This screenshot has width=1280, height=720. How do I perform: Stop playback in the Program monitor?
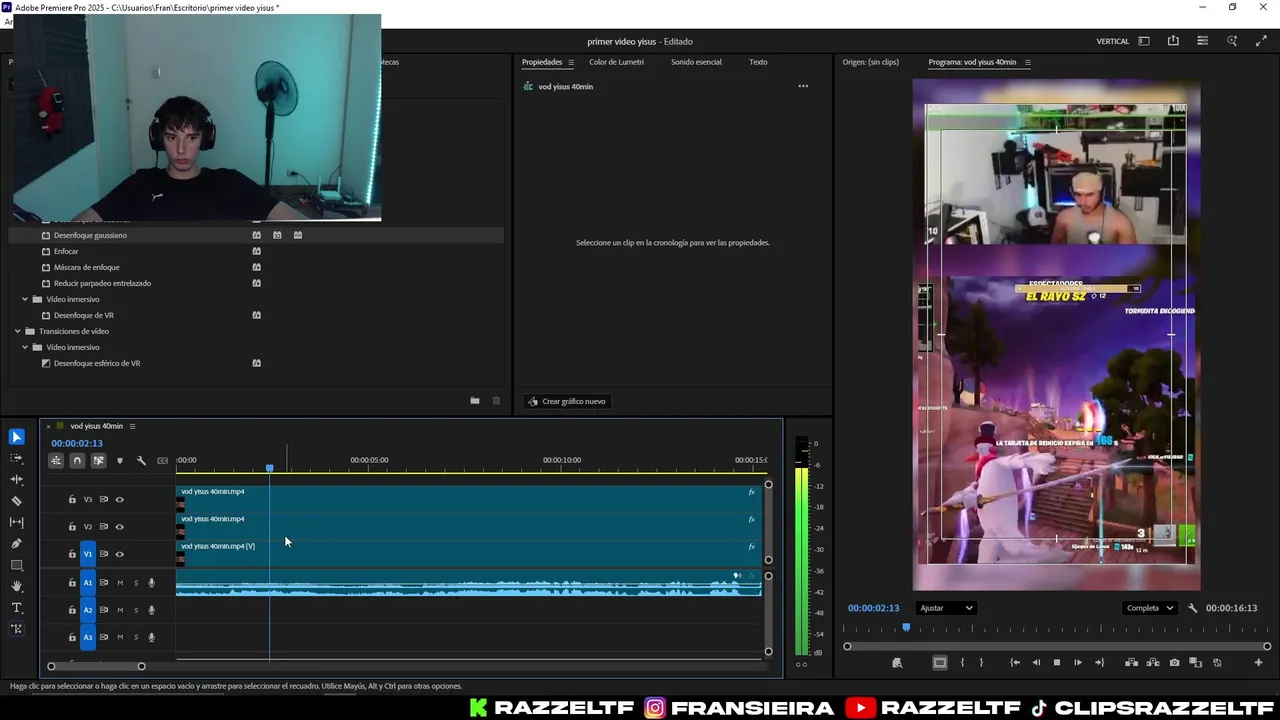pos(1056,663)
